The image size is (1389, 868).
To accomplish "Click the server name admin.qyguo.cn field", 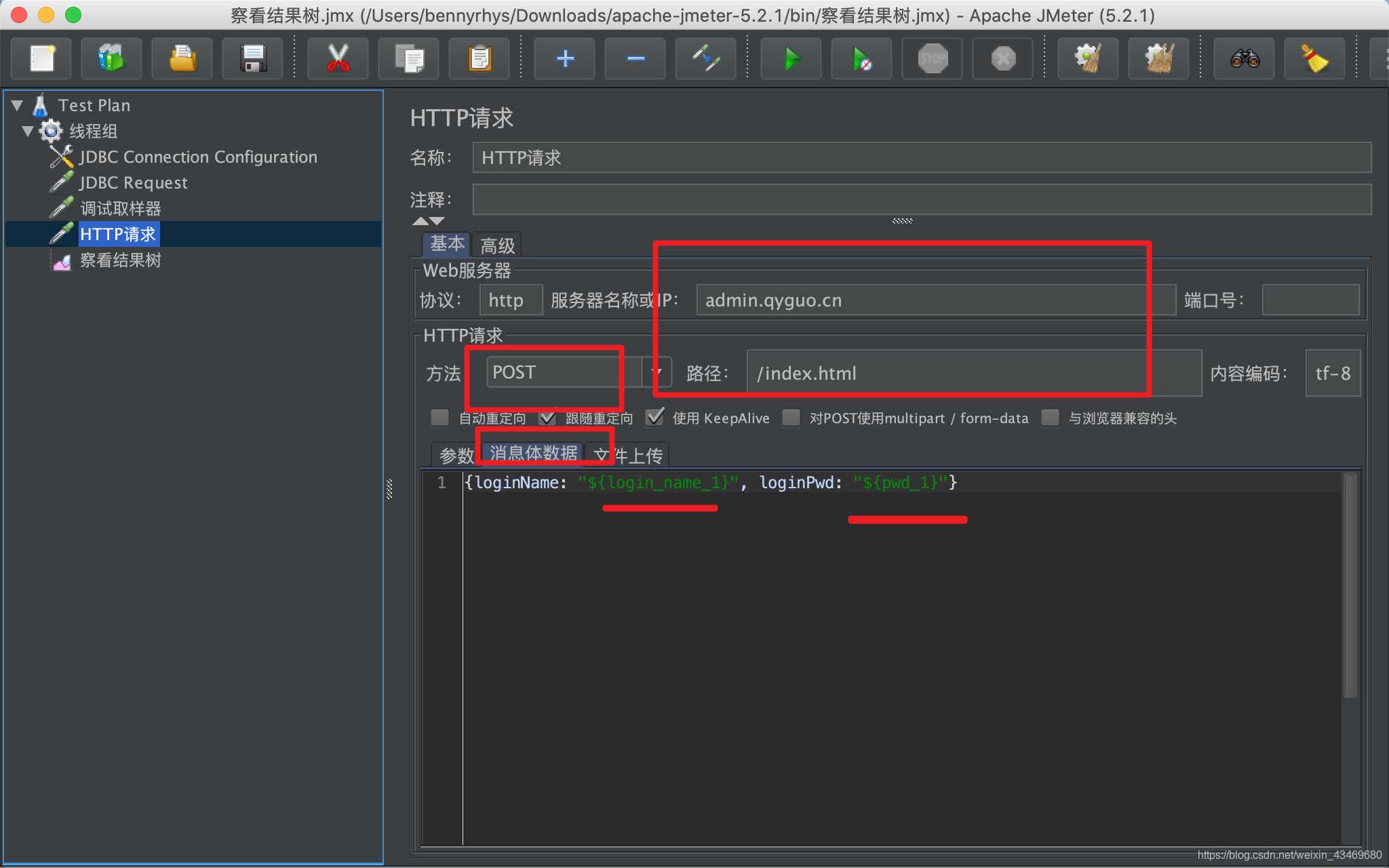I will (936, 300).
